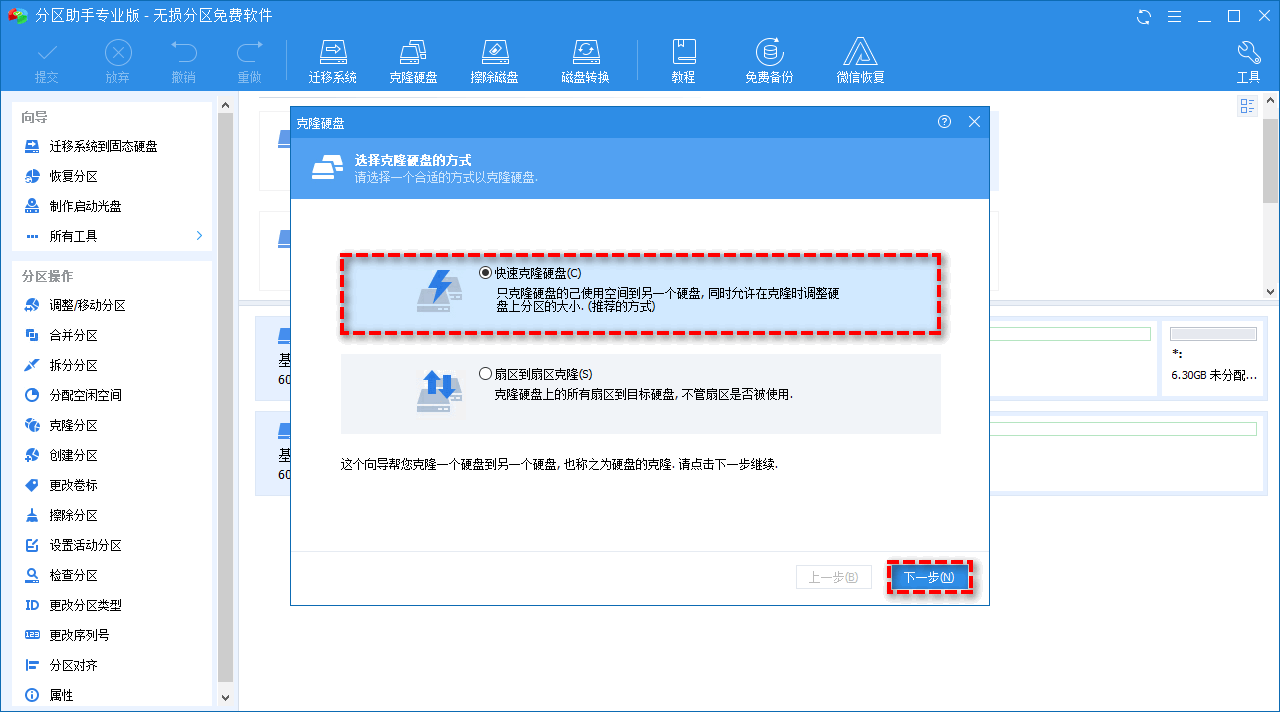Select the 擦除磁盘 toolbar icon
This screenshot has width=1280, height=712.
(494, 62)
